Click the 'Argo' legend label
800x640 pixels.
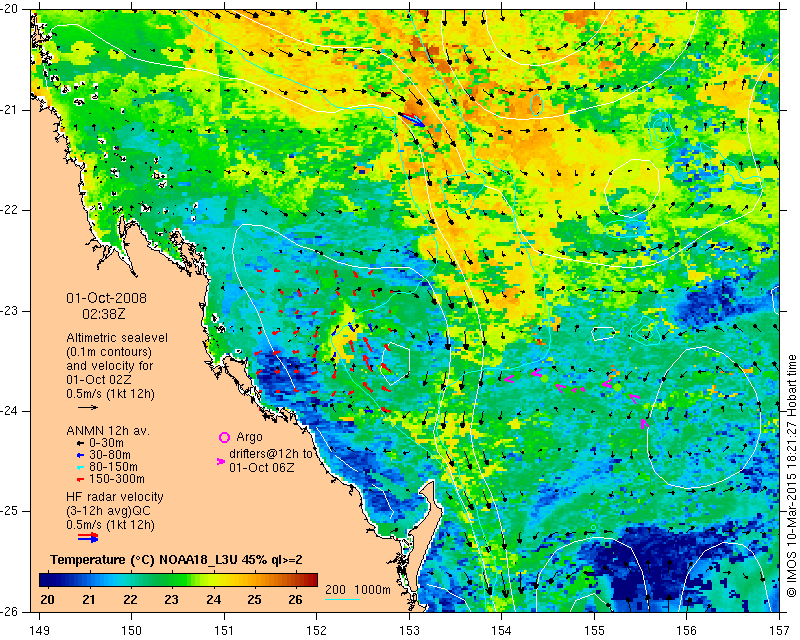pos(249,437)
